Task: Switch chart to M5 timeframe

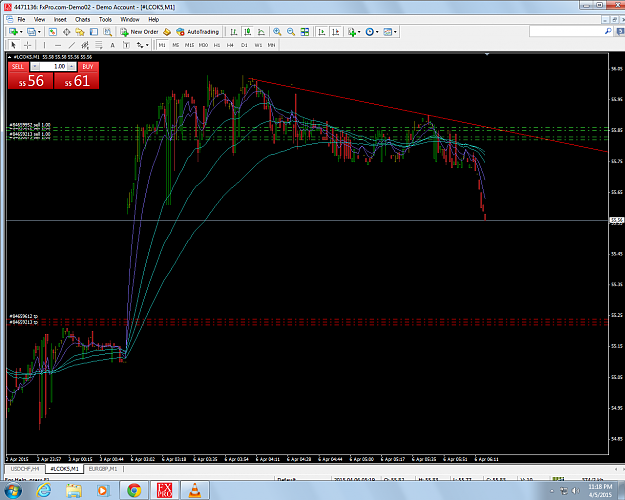Action: 175,45
